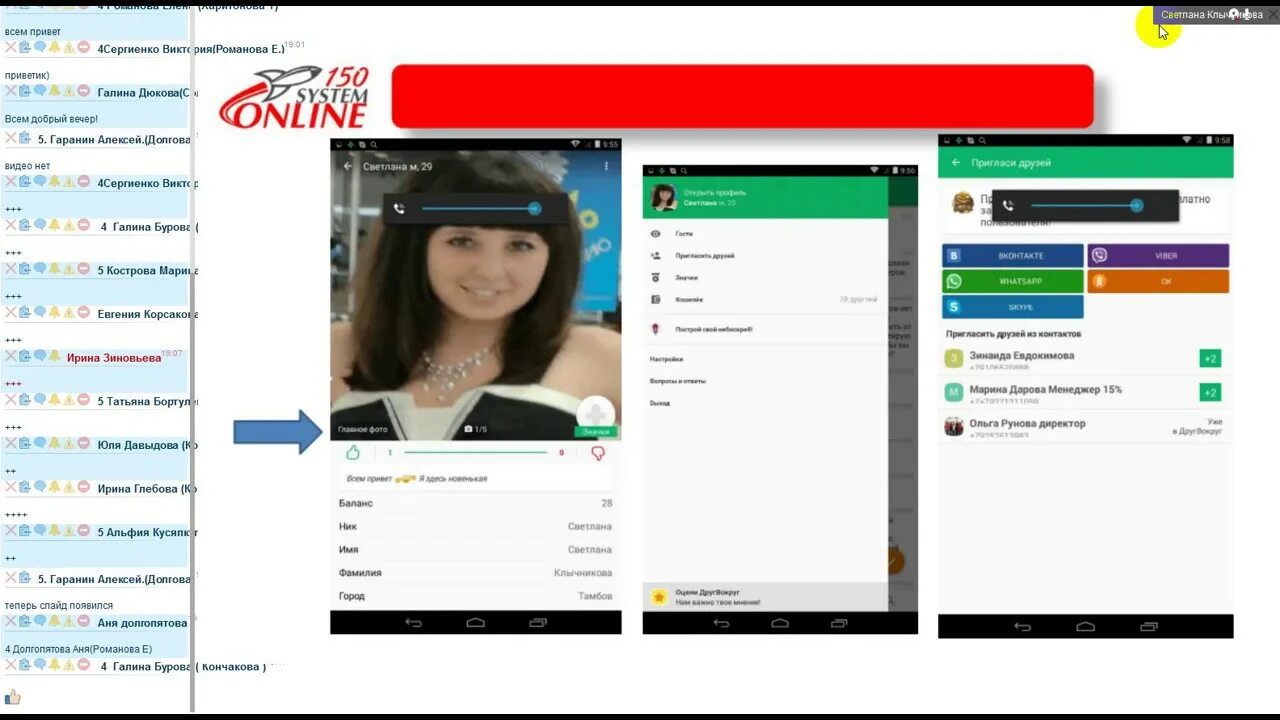Tap Android home button in middle phone
The width and height of the screenshot is (1280, 720).
click(x=780, y=623)
